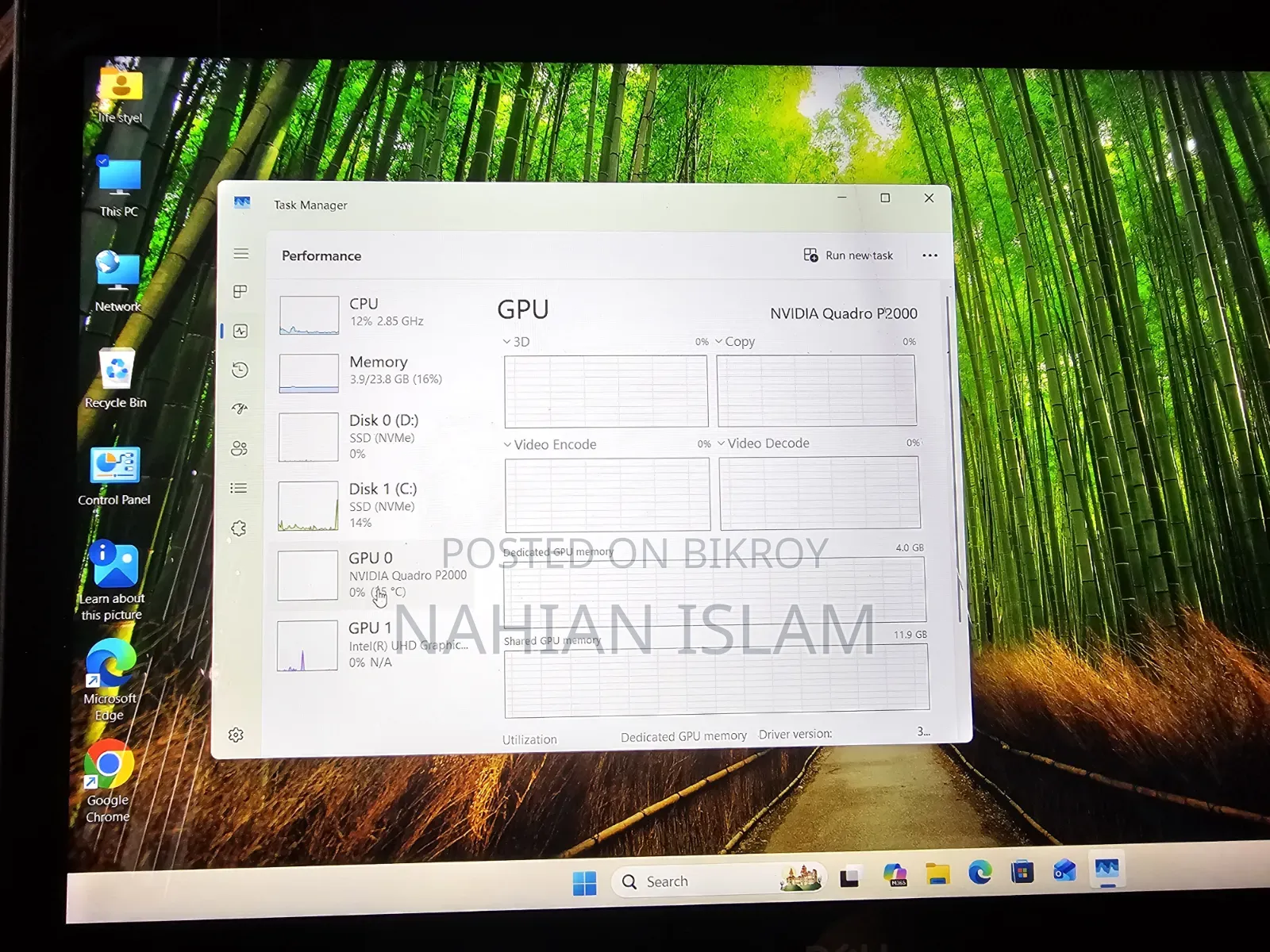Image resolution: width=1270 pixels, height=952 pixels.
Task: Open the Details list icon
Action: point(238,488)
